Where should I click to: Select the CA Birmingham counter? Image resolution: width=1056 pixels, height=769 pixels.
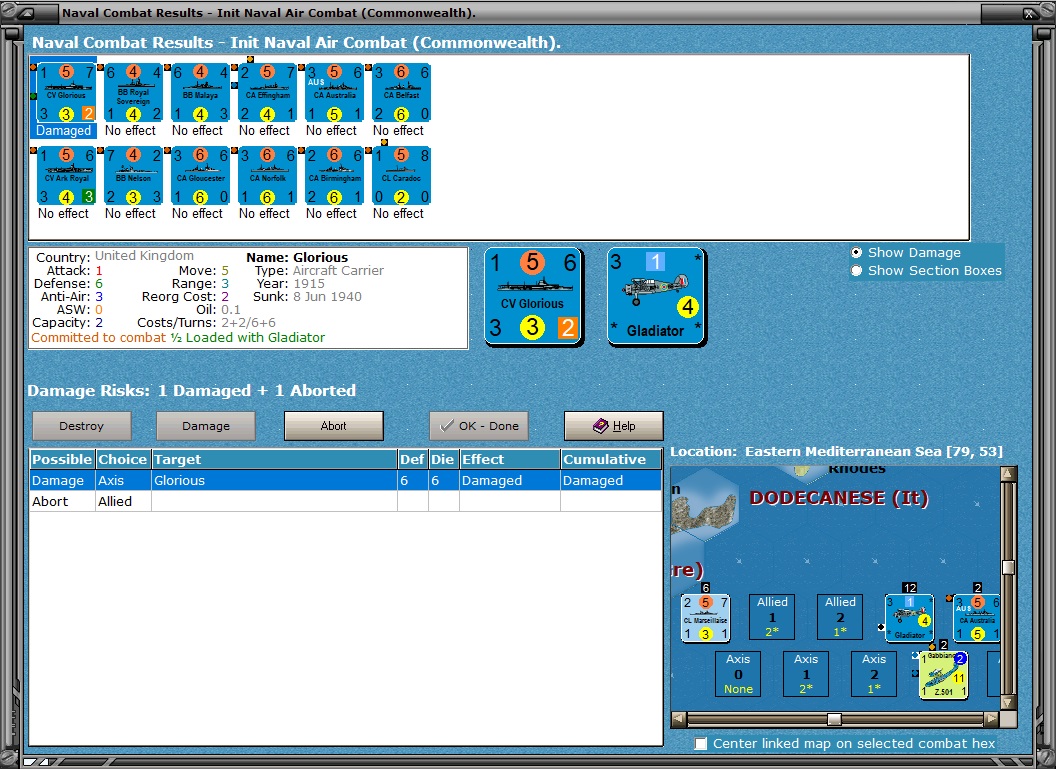(334, 176)
